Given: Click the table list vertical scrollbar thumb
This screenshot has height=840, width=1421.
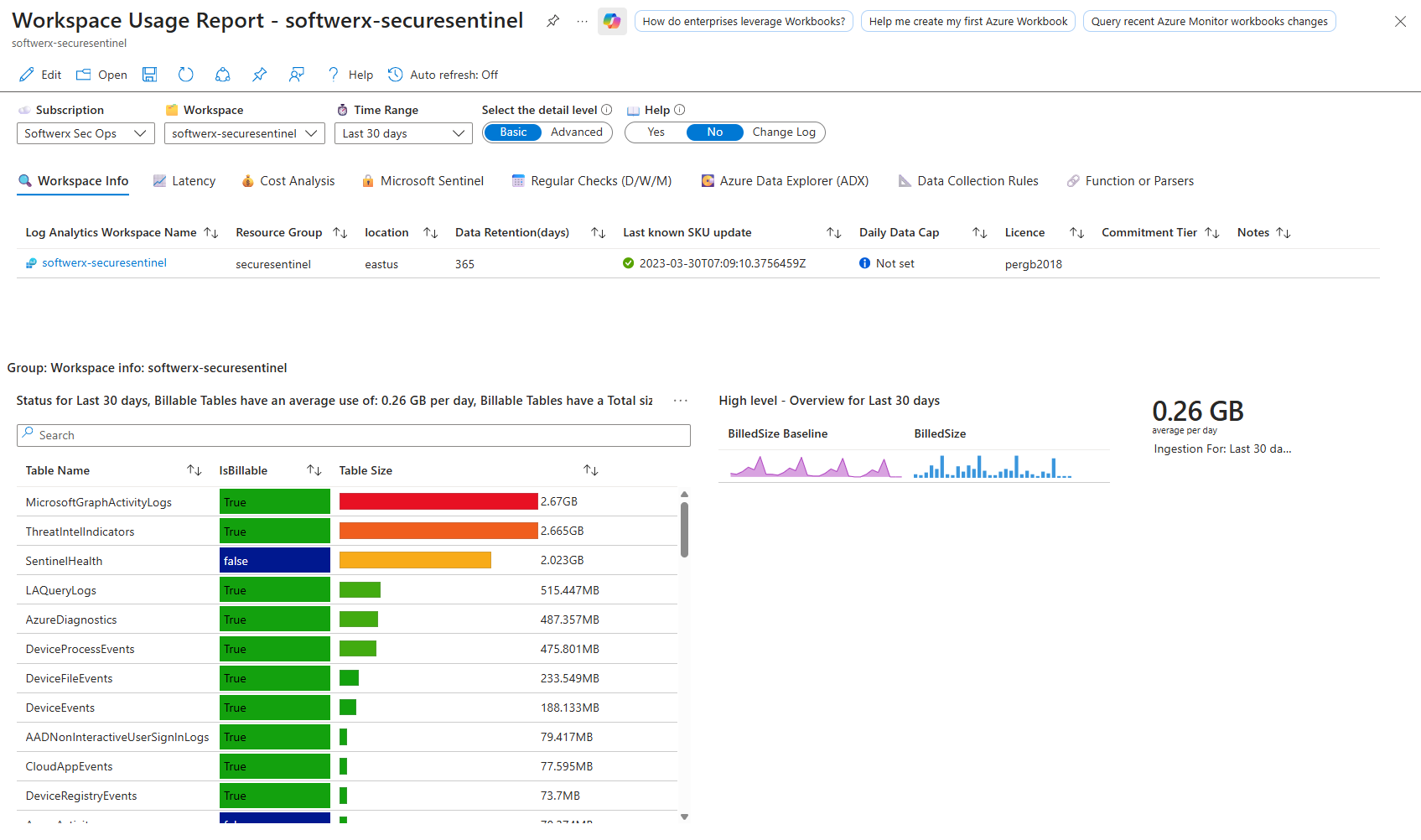Looking at the screenshot, I should (x=684, y=530).
